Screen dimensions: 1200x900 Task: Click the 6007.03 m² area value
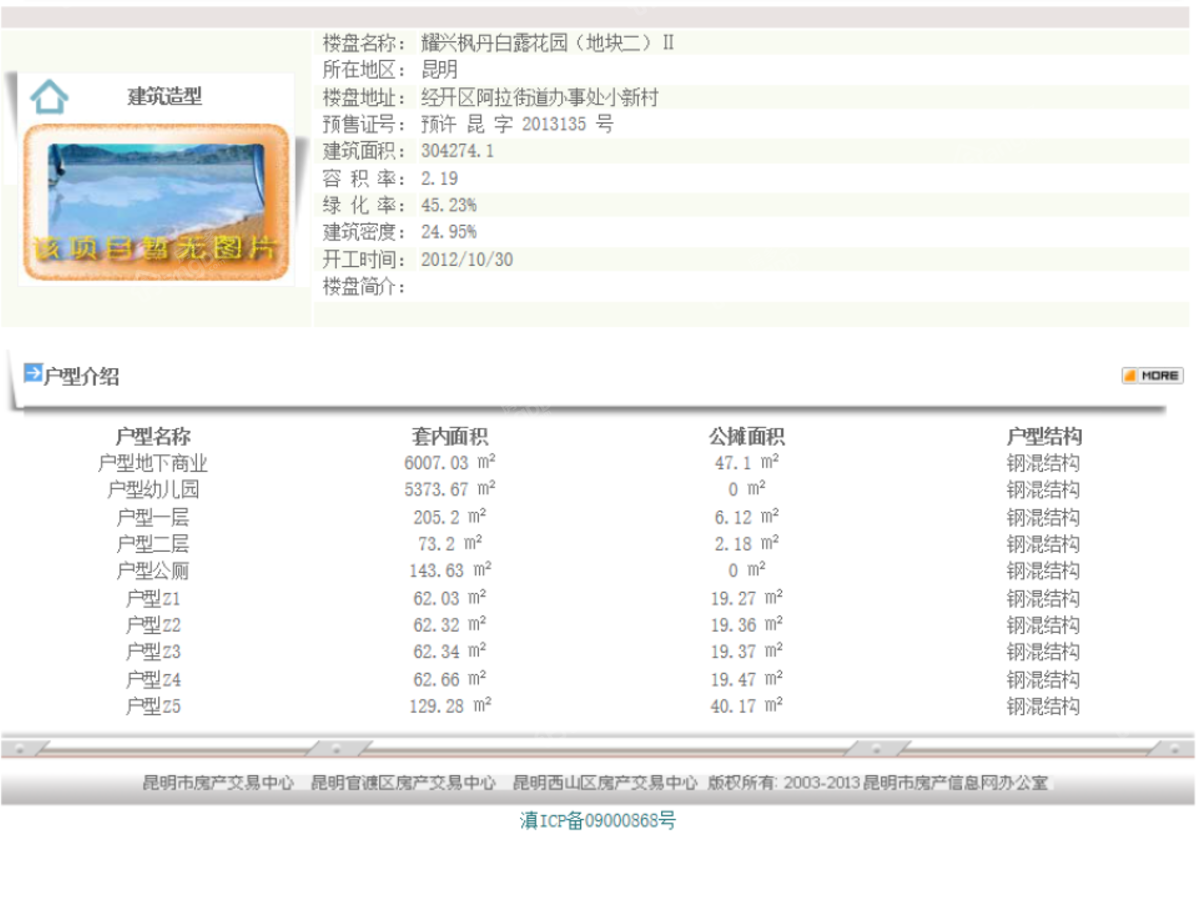tap(450, 463)
